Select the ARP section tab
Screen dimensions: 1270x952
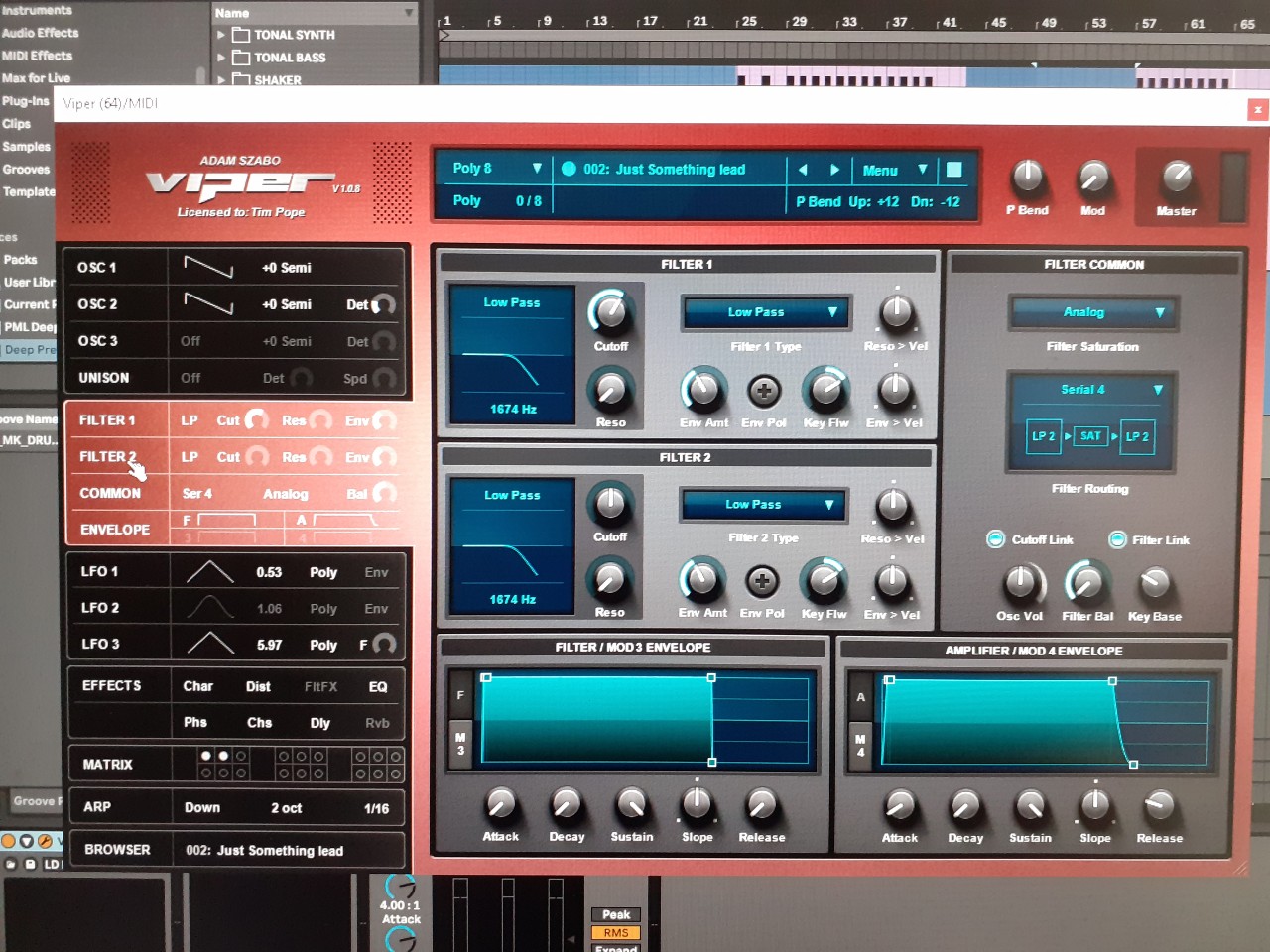click(x=97, y=807)
